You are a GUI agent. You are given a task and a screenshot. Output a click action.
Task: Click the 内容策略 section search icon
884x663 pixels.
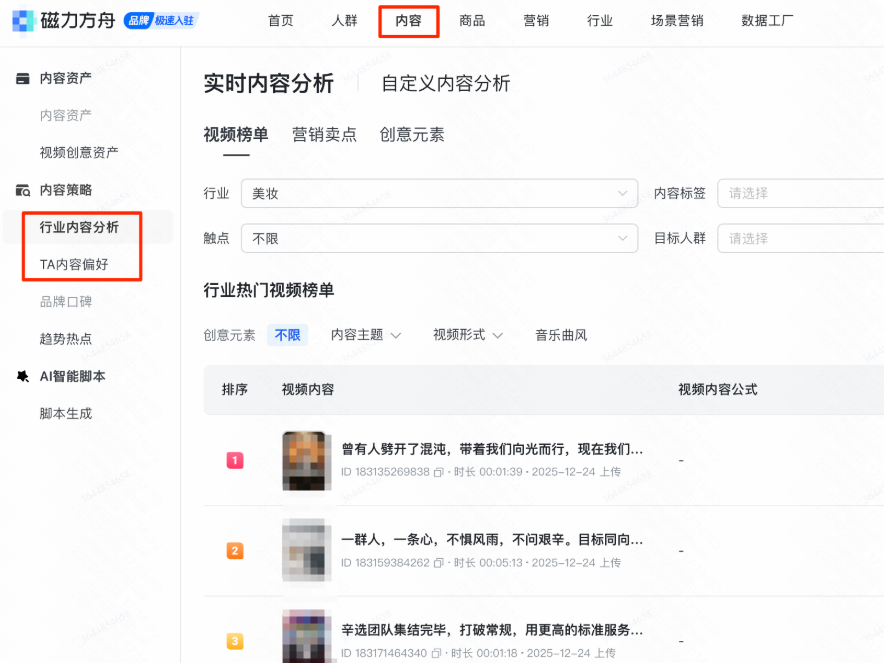coord(23,190)
